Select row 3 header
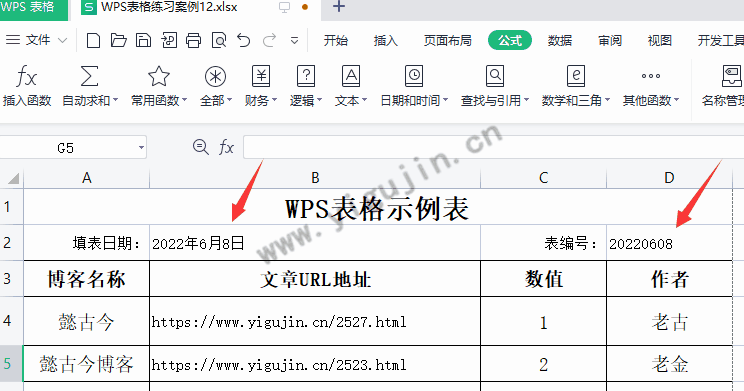 click(x=11, y=279)
